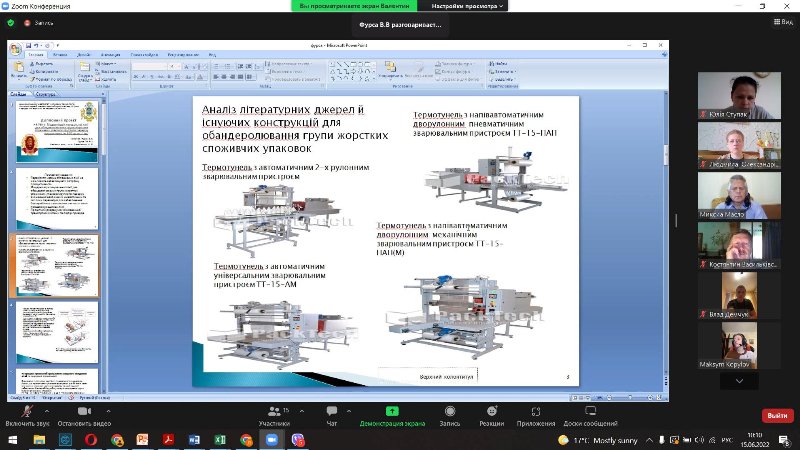Unmute microphone with Включить звук button
The image size is (800, 450).
(x=27, y=412)
